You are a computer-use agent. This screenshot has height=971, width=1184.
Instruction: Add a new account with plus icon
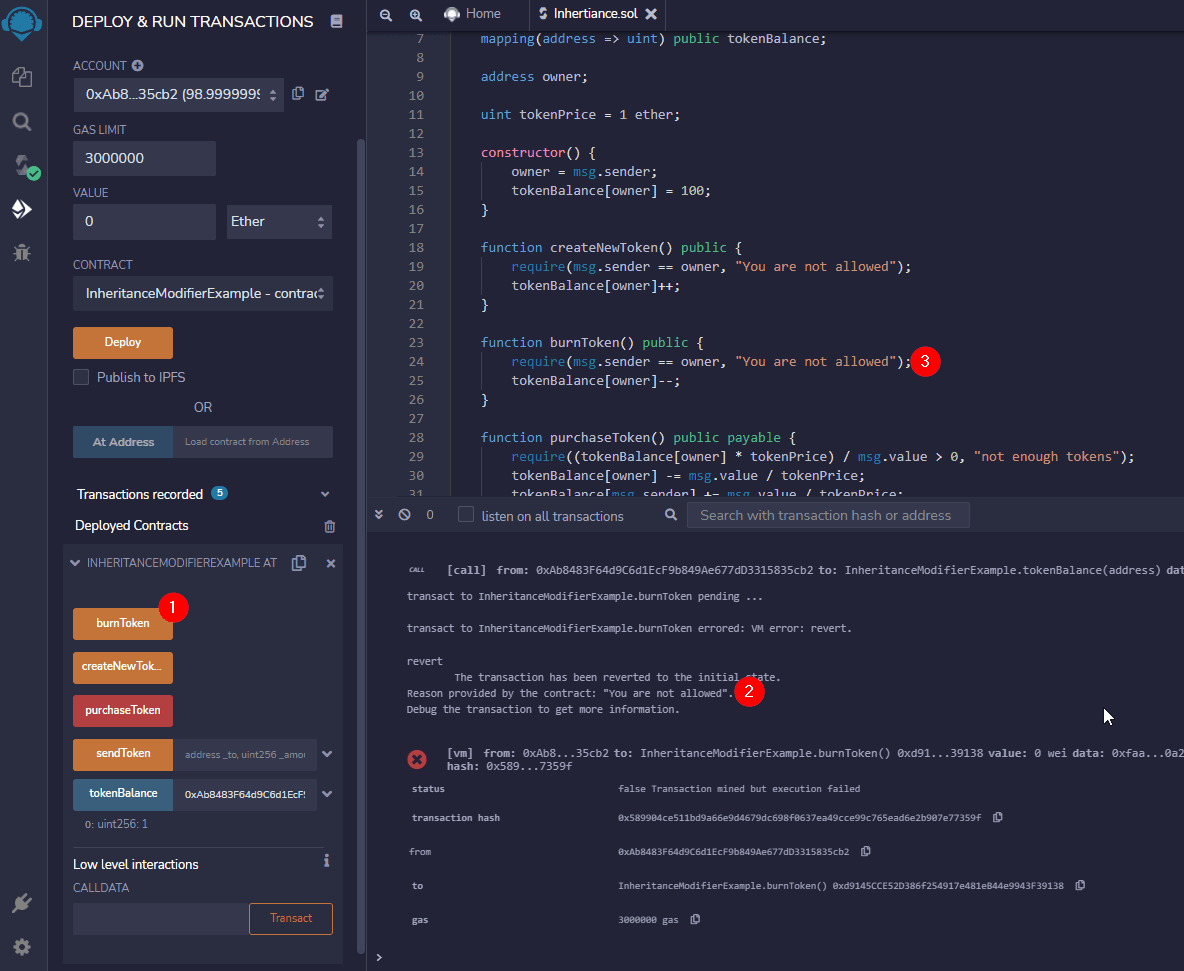137,66
